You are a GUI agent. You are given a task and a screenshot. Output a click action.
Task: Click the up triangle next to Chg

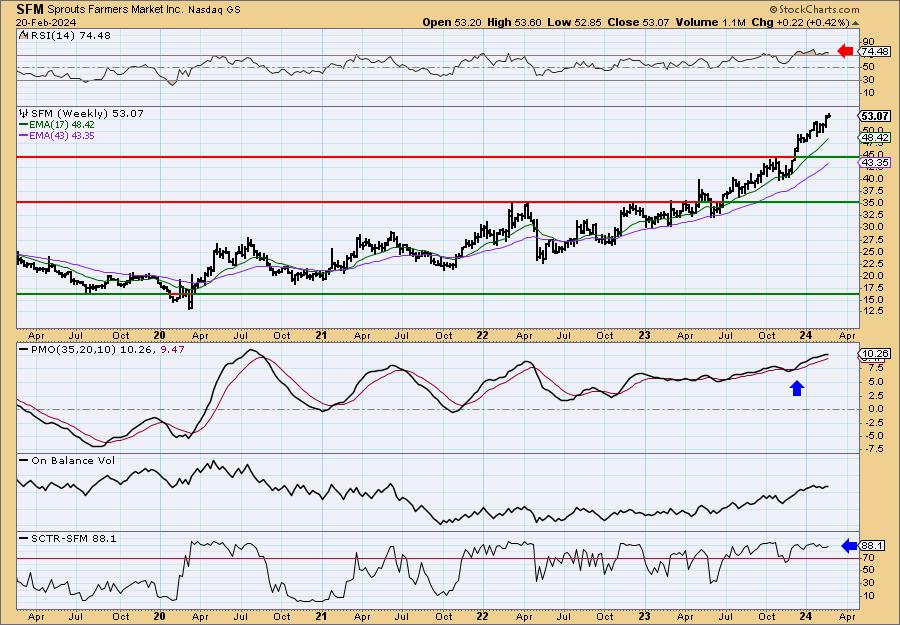coord(856,23)
